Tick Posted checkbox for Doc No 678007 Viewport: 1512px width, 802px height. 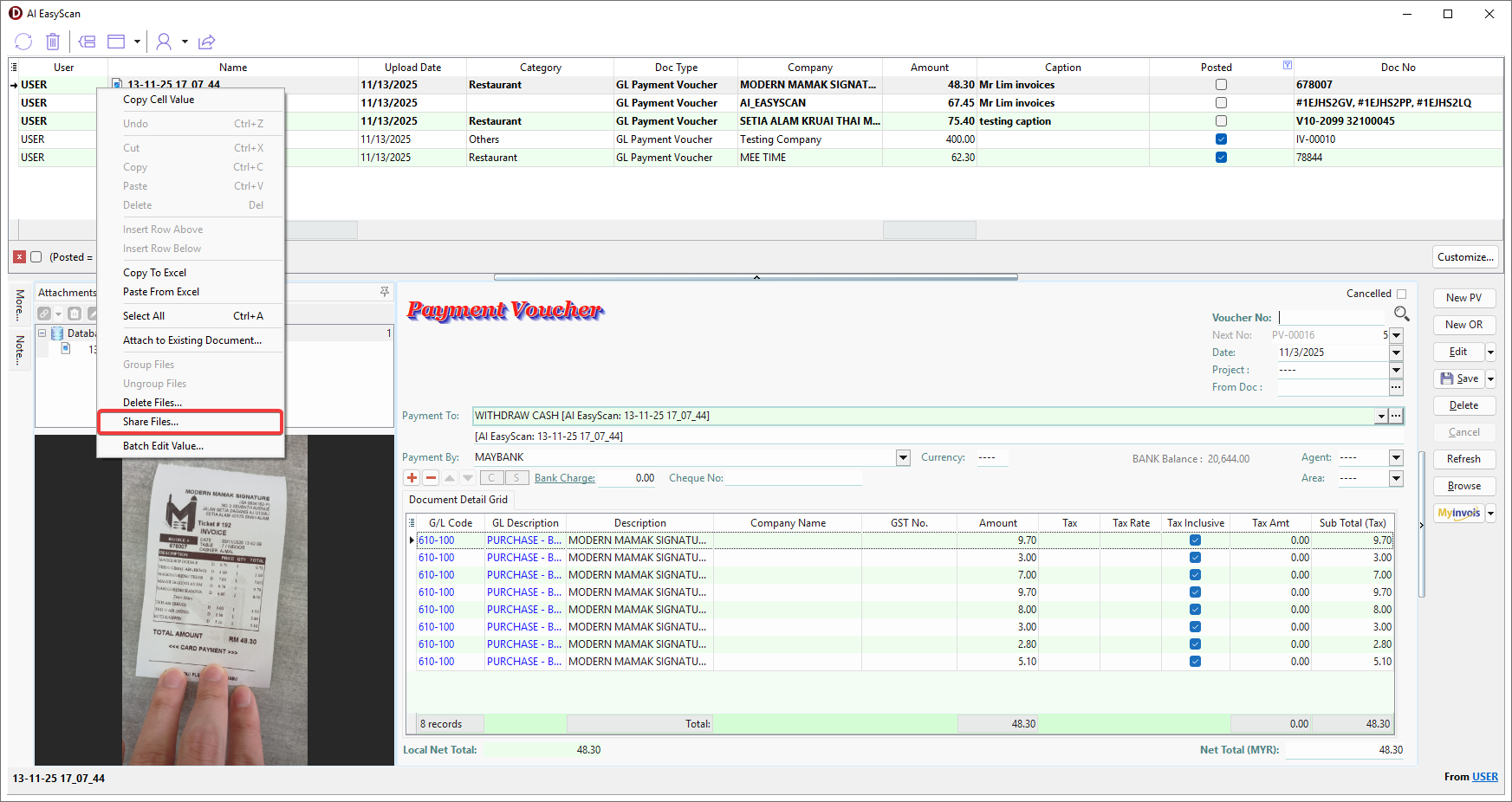[x=1221, y=85]
